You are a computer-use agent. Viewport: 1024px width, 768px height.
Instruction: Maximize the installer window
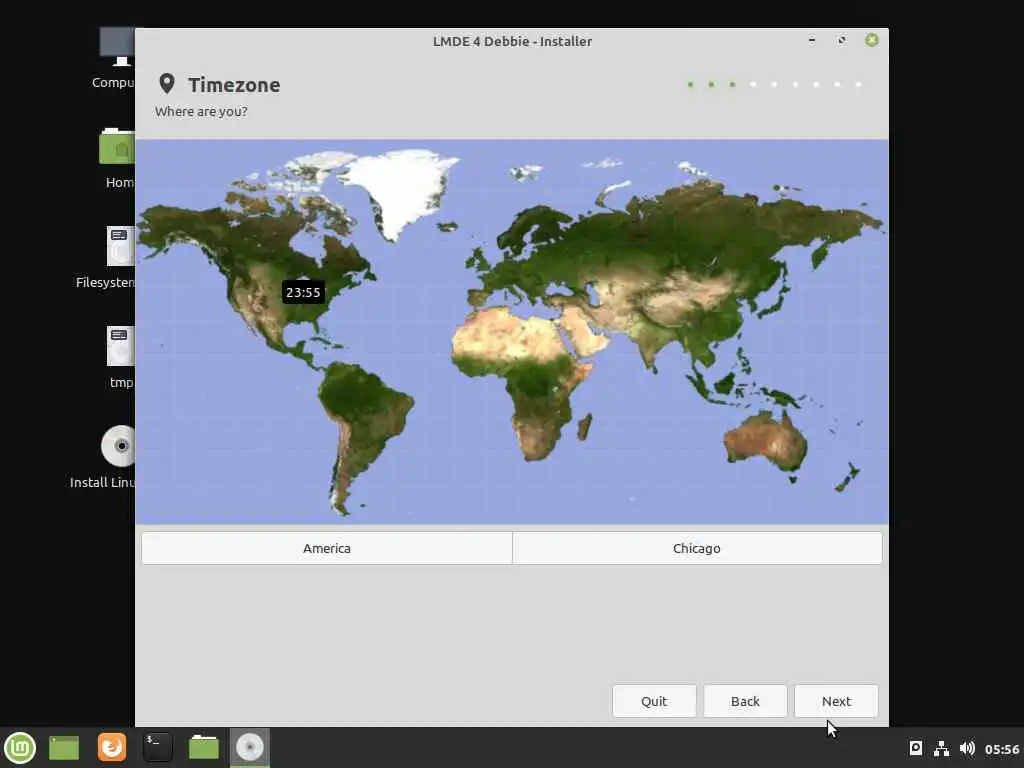842,40
